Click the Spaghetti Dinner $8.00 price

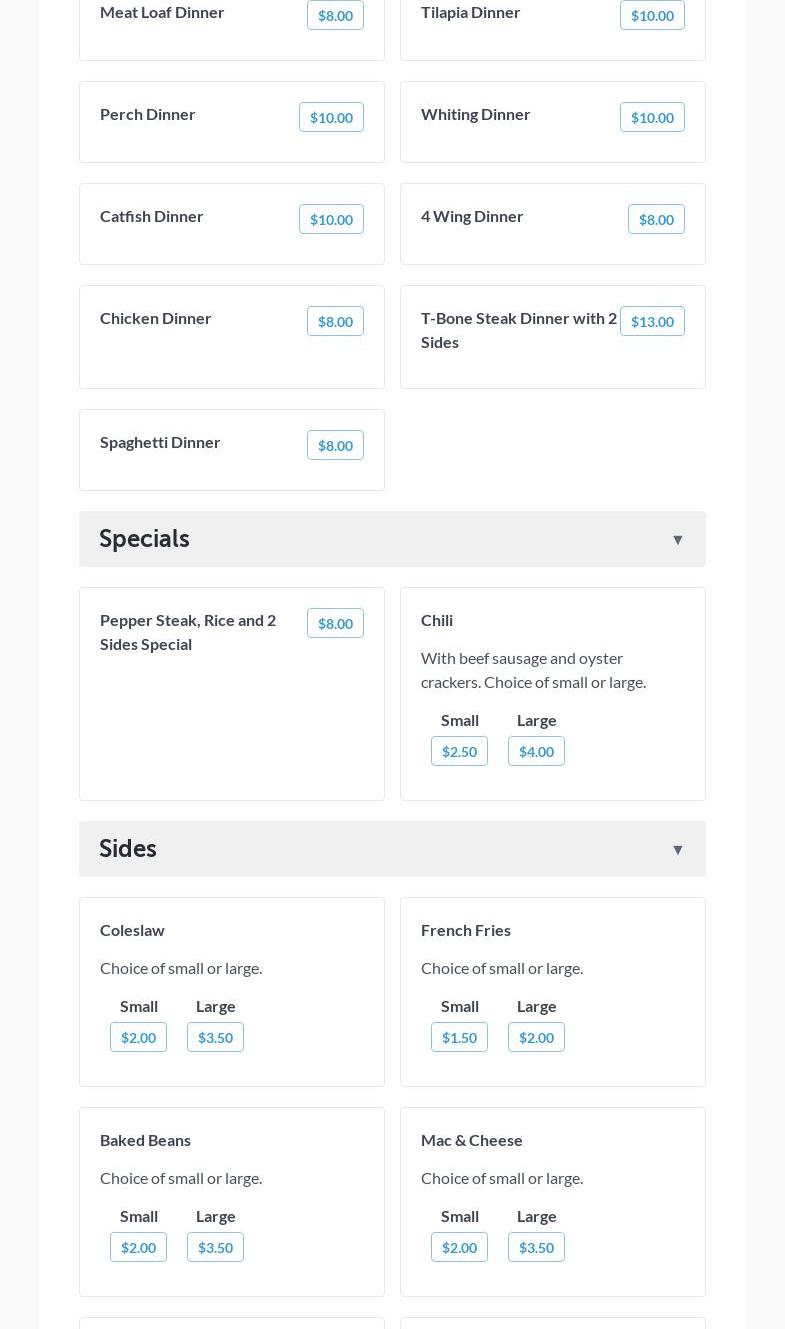[x=335, y=446]
